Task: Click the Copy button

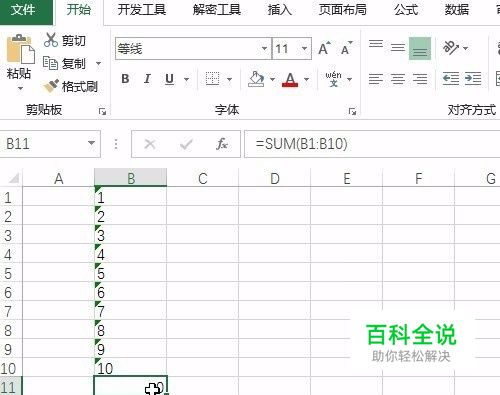Action: click(65, 63)
